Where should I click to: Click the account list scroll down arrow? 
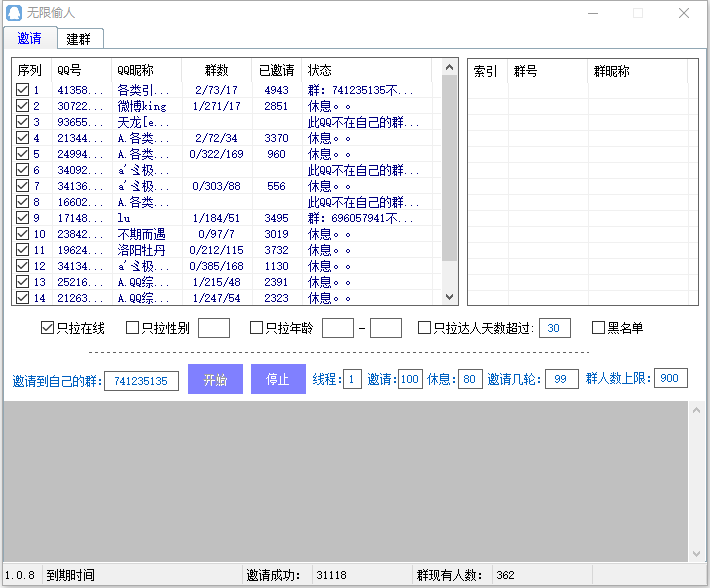pyautogui.click(x=449, y=297)
